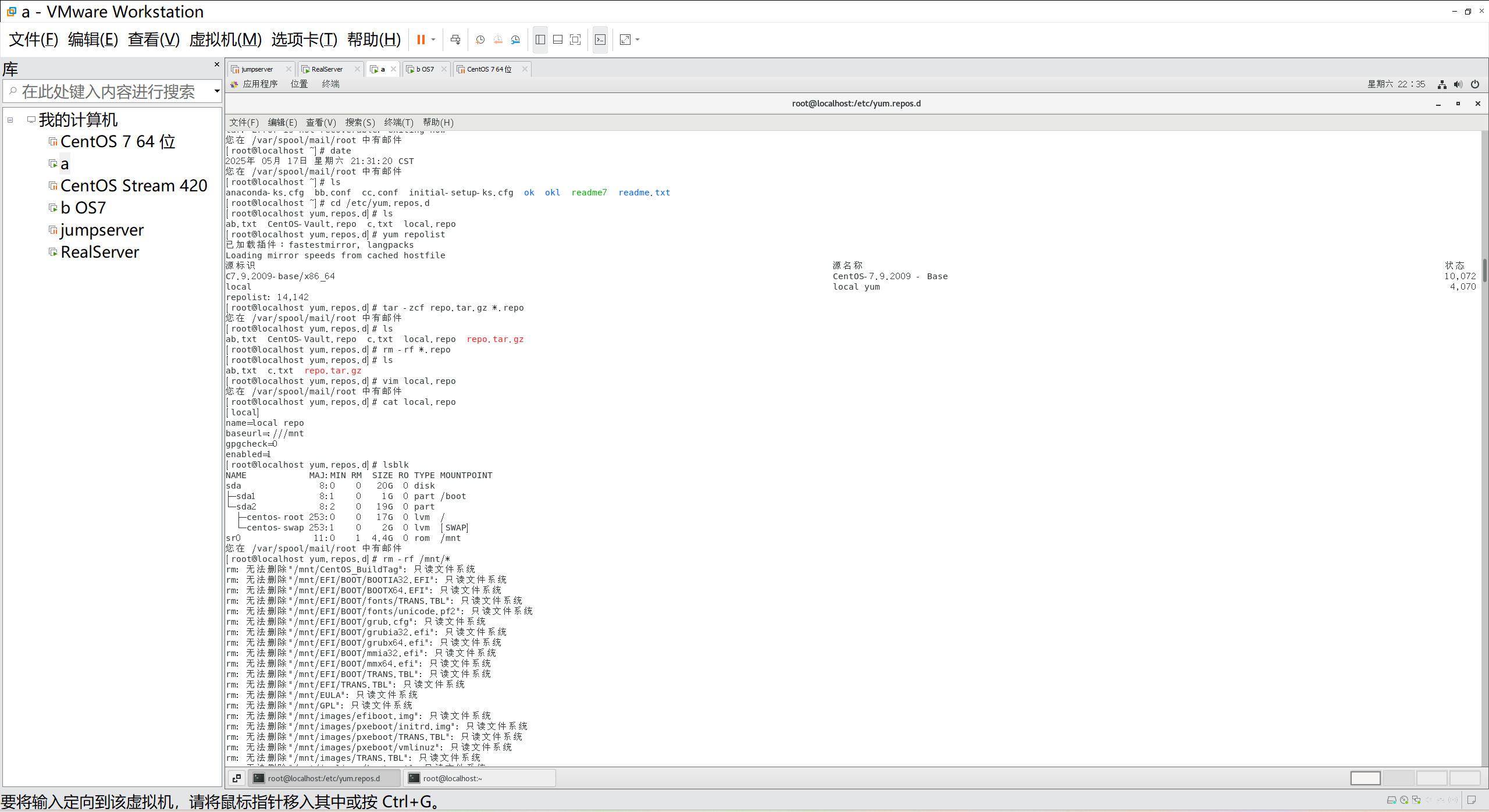This screenshot has width=1489, height=812.
Task: Click the terminal vertical scrollbar
Action: (x=1484, y=271)
